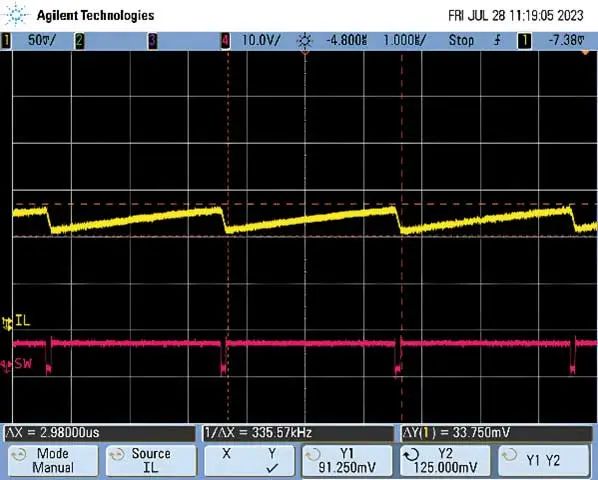Click the 10.0V/ channel 4 scale value
Image resolution: width=598 pixels, height=480 pixels.
point(261,40)
